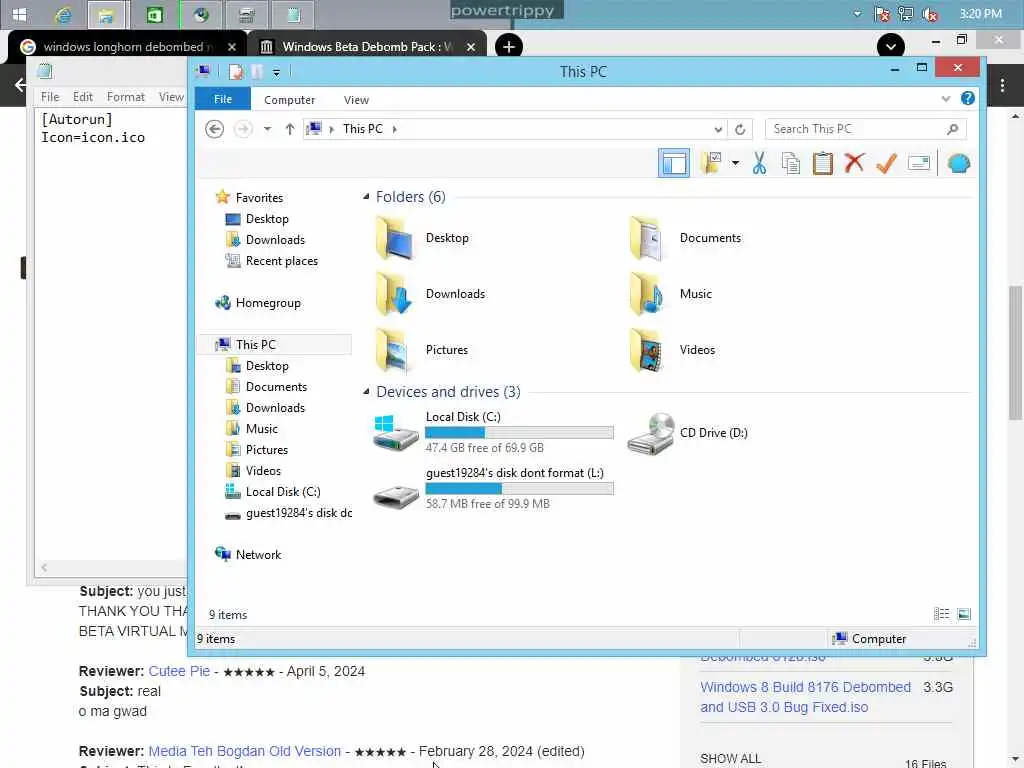Open the View ribbon tab in Explorer
Viewport: 1024px width, 768px height.
[x=356, y=100]
